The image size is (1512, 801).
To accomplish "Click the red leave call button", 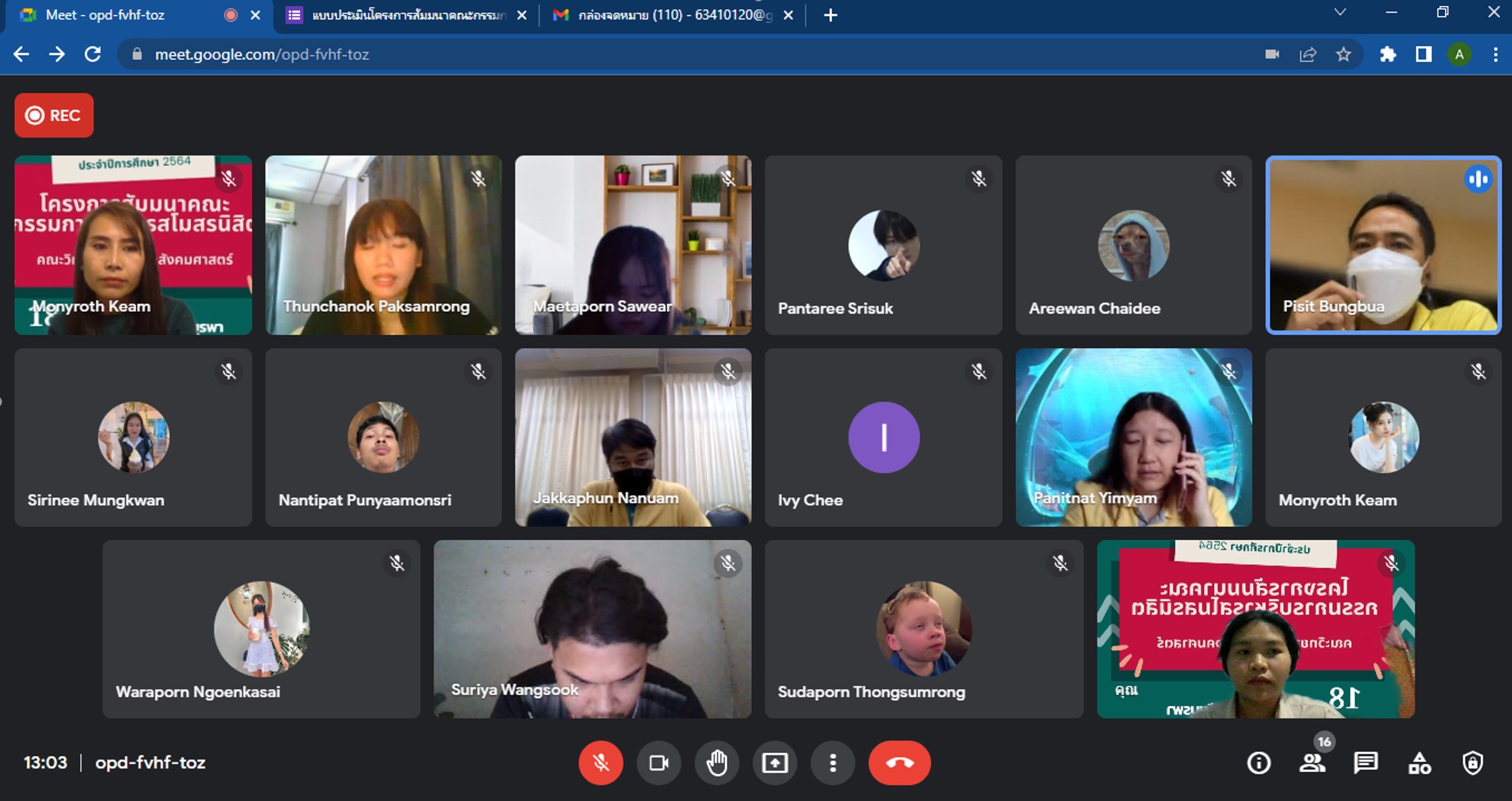I will (x=899, y=763).
